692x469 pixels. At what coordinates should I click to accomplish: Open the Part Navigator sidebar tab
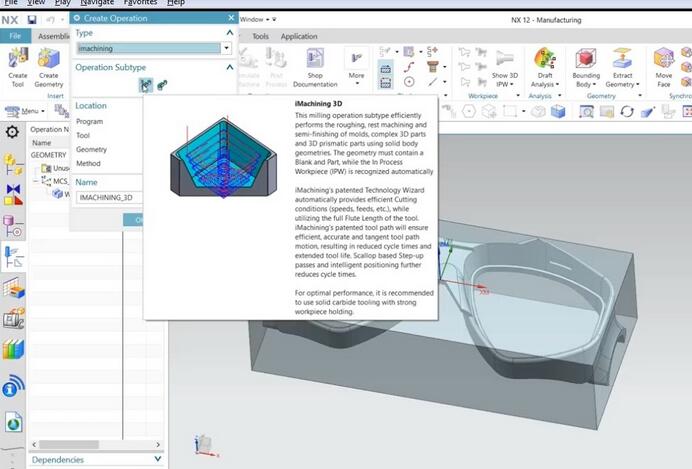point(13,226)
